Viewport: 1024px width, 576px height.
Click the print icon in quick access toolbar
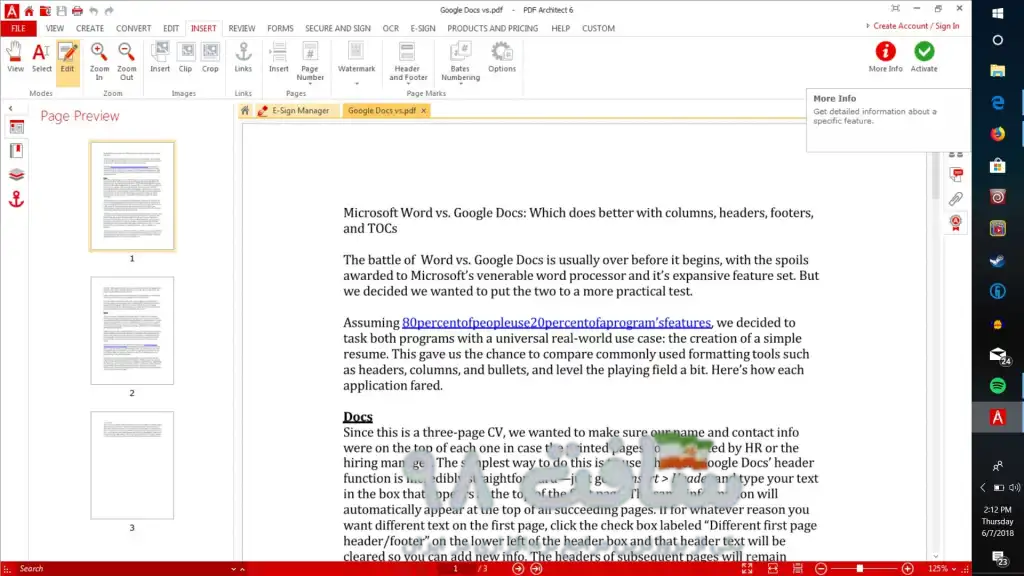pos(77,10)
